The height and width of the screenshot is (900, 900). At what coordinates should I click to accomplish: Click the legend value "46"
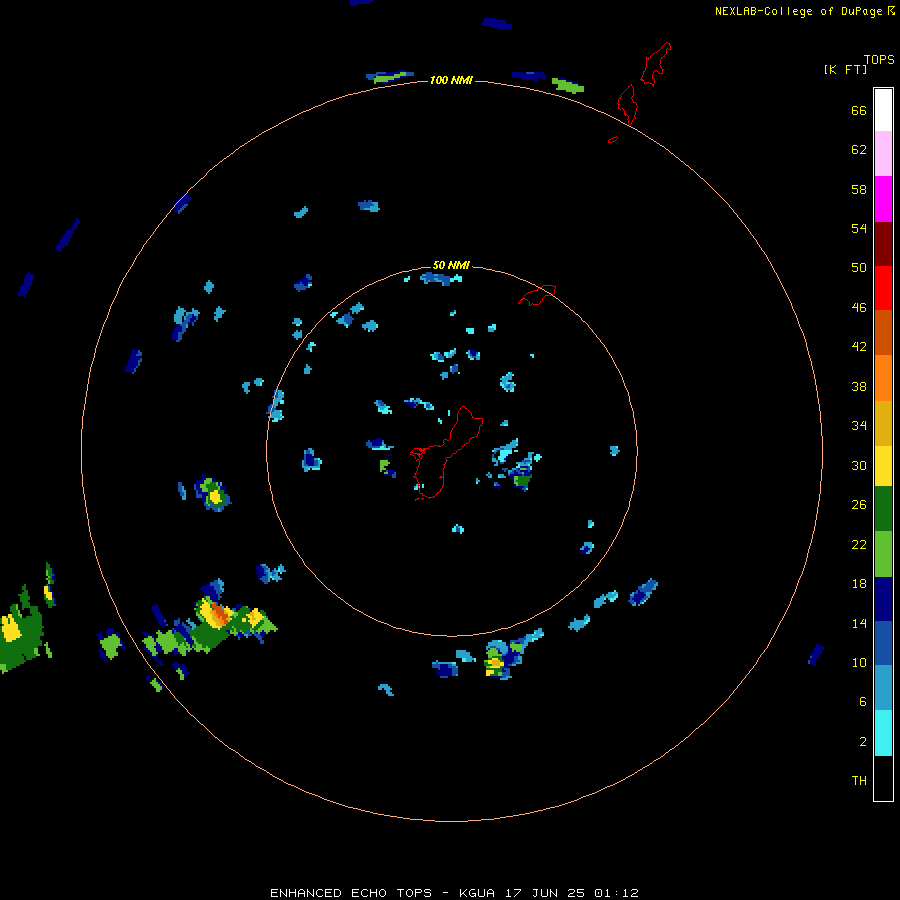tap(859, 308)
